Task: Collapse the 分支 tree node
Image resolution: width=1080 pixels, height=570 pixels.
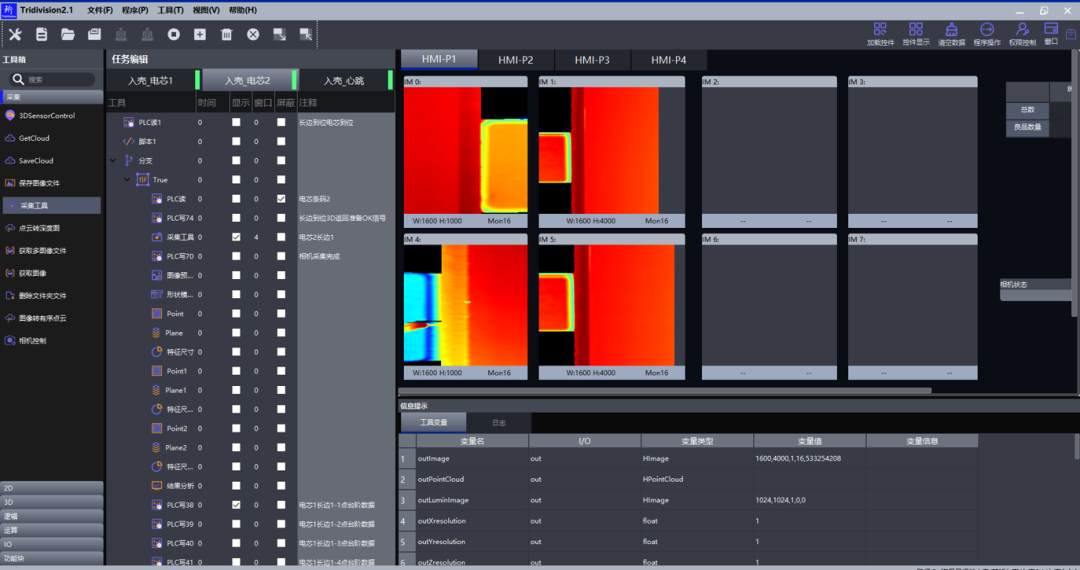Action: [113, 160]
